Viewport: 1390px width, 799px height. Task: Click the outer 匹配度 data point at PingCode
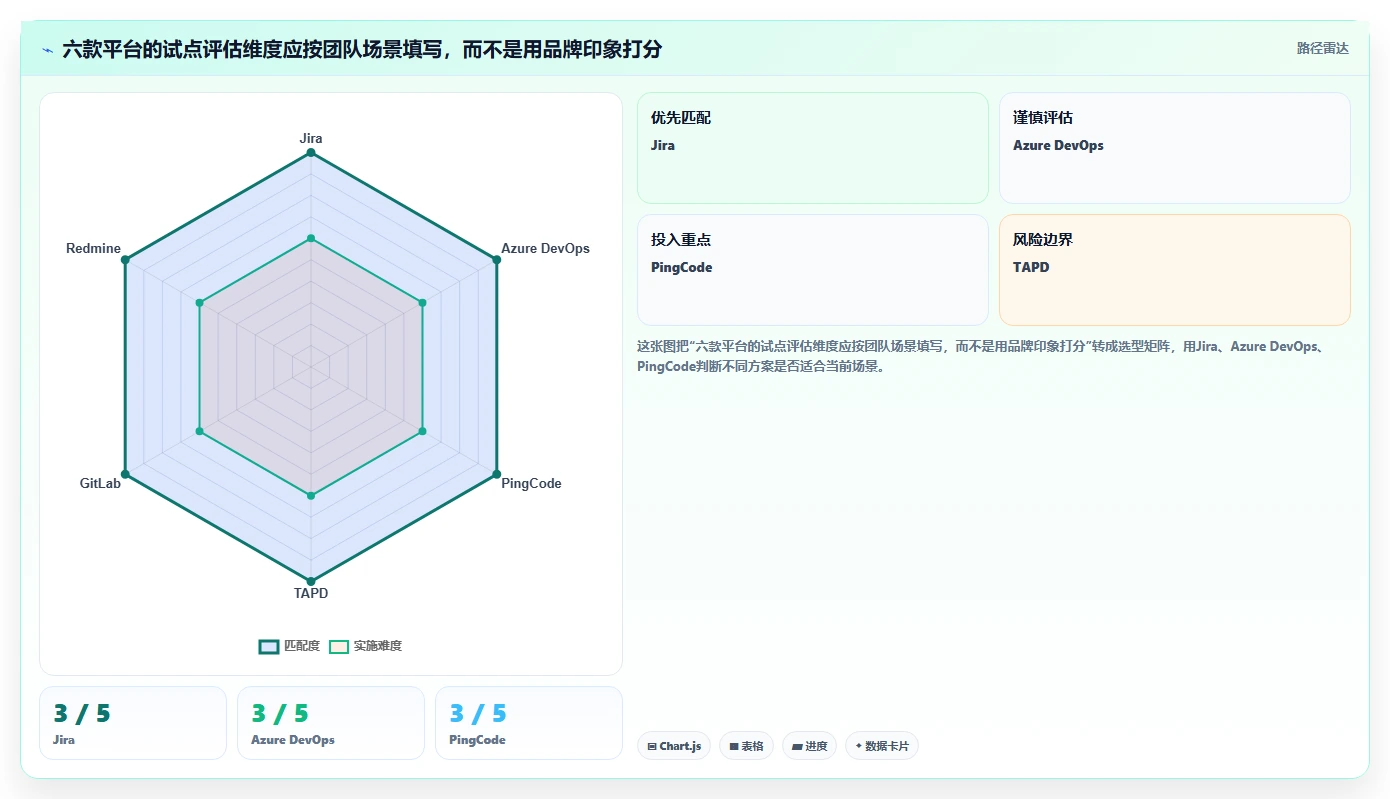click(x=497, y=474)
